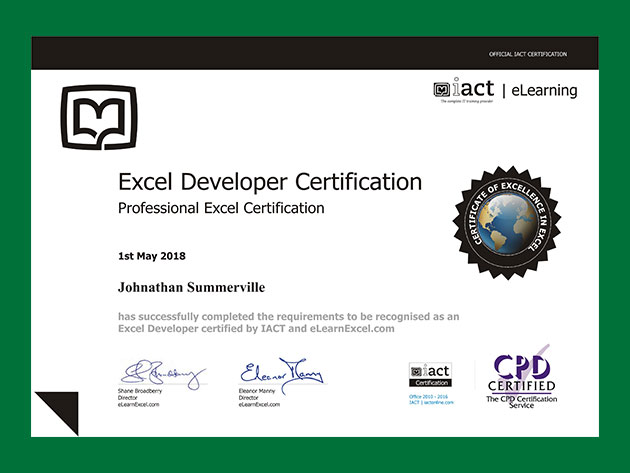Click the iact Certification badge
630x473 pixels.
pos(430,375)
